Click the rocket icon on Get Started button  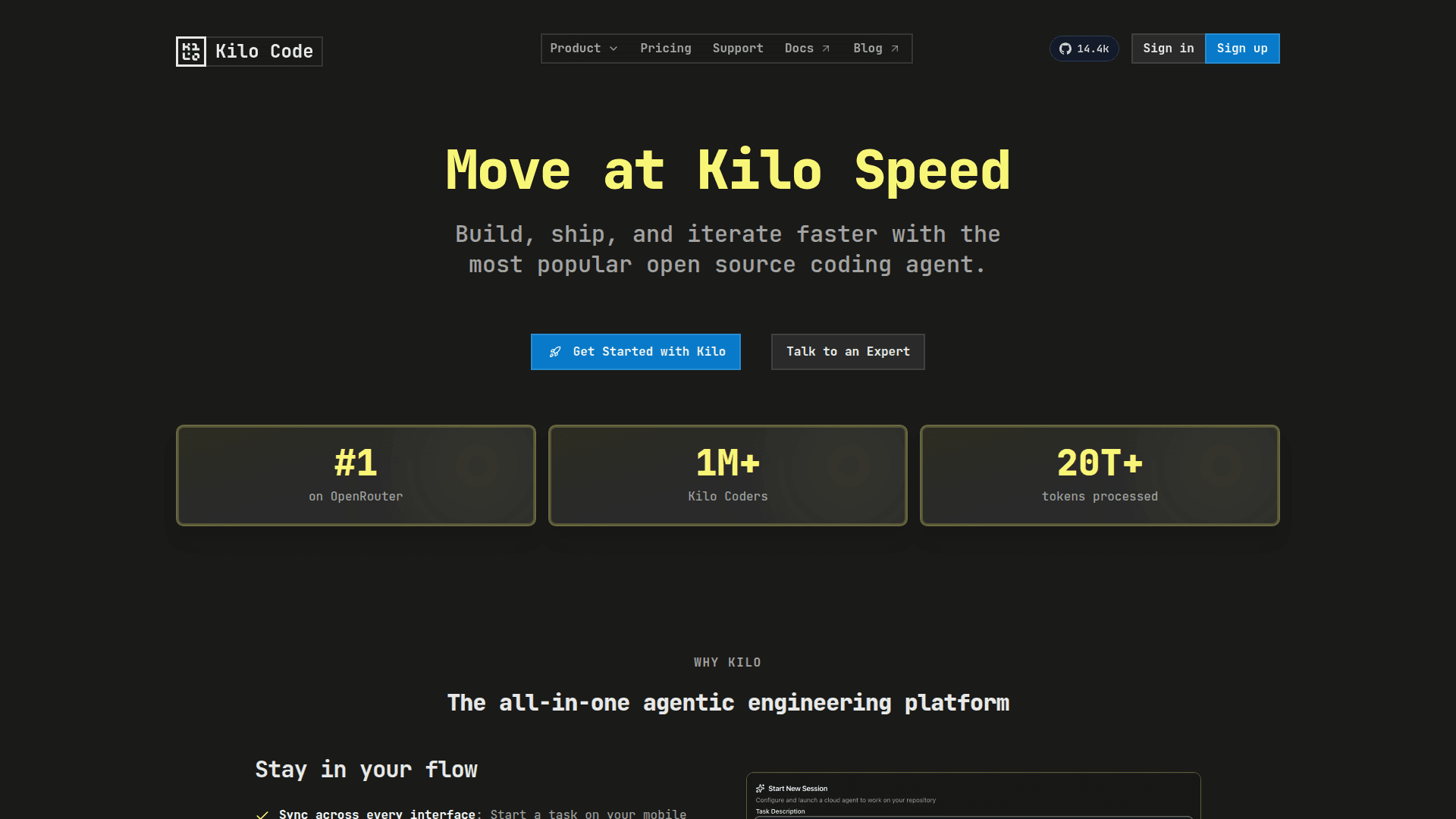click(555, 352)
